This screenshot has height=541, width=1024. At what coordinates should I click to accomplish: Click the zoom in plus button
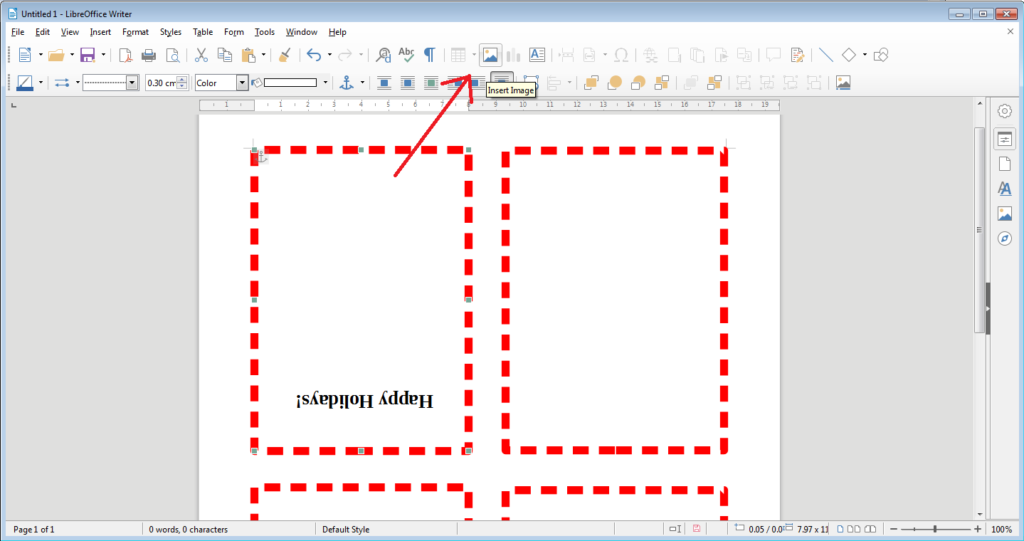coord(978,529)
